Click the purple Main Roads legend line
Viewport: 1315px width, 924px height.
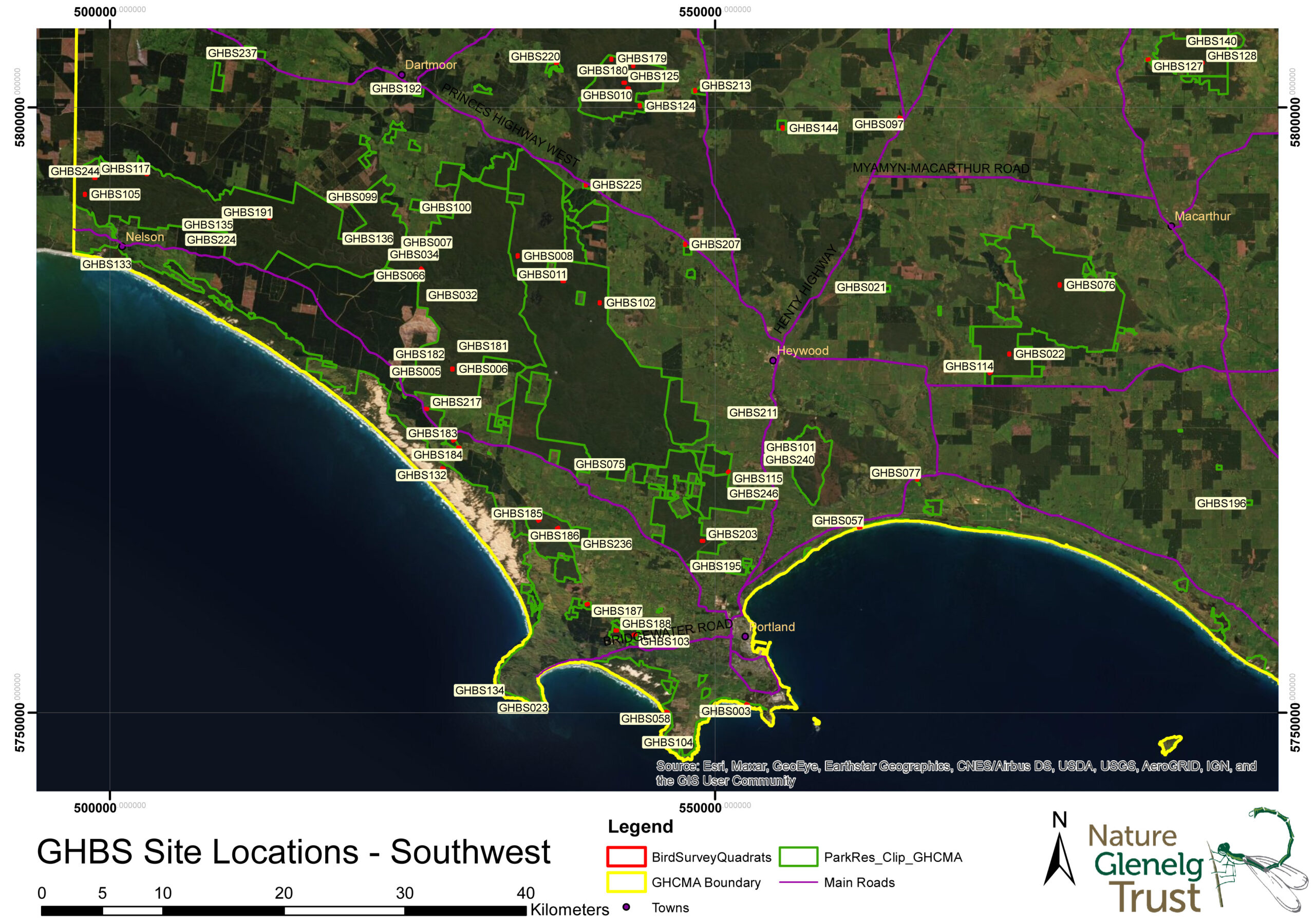coord(798,882)
